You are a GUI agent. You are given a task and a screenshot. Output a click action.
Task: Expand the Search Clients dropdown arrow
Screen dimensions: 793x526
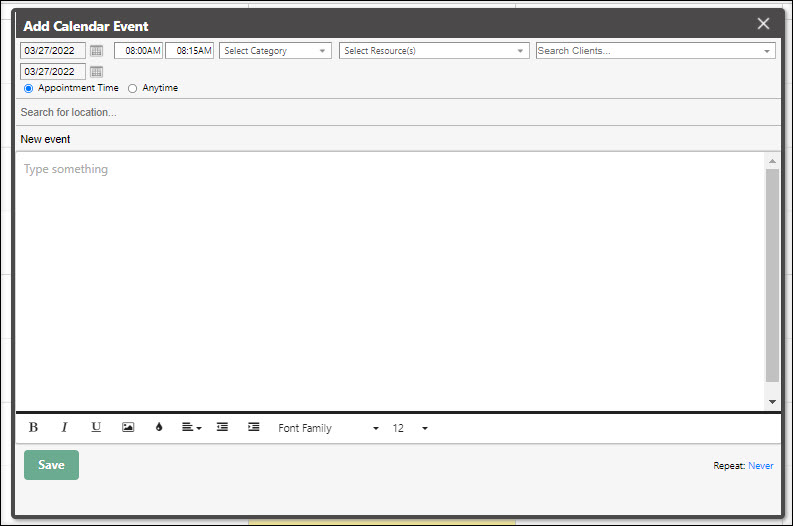(767, 51)
